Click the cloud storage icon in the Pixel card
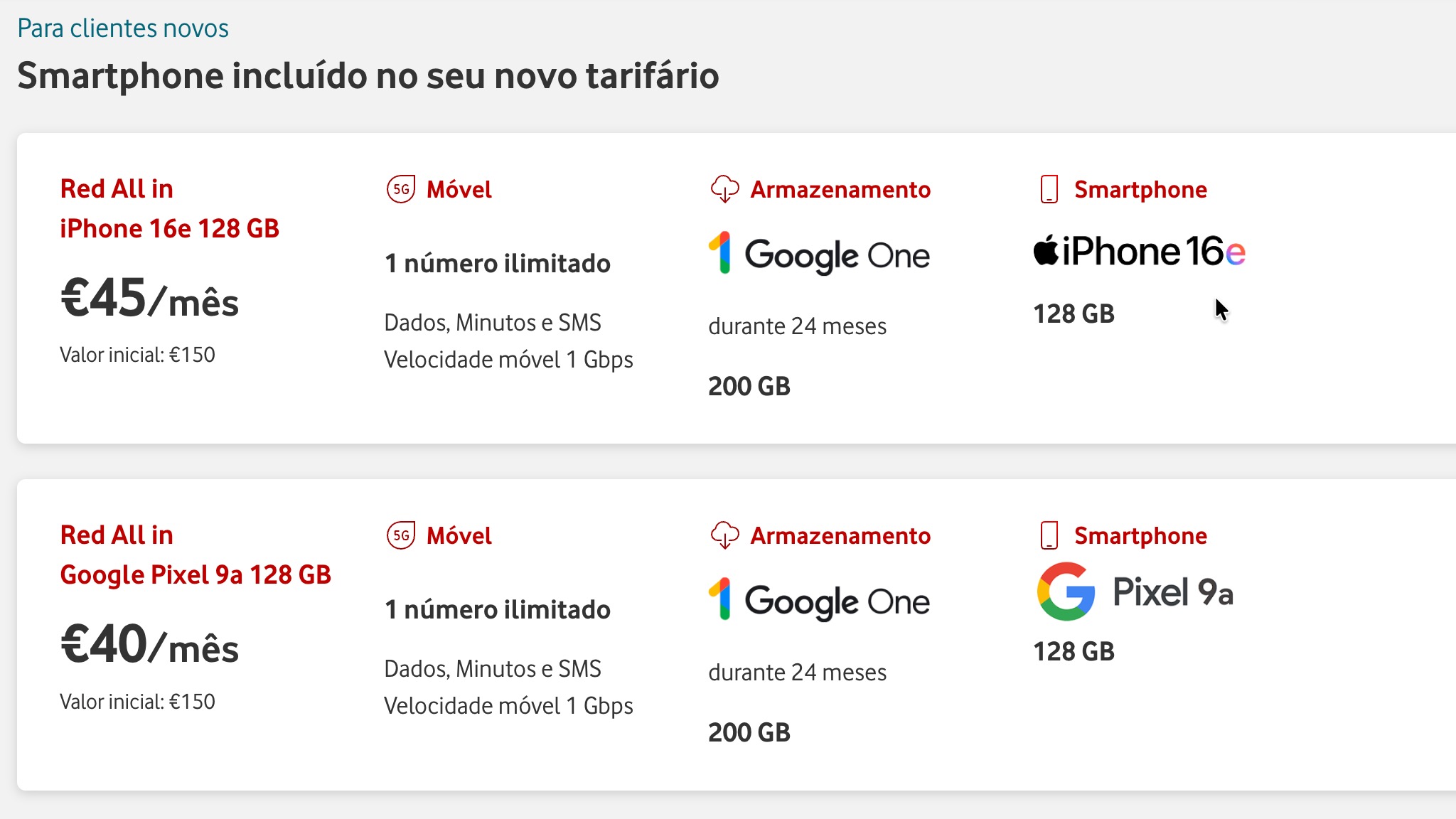 [x=724, y=535]
